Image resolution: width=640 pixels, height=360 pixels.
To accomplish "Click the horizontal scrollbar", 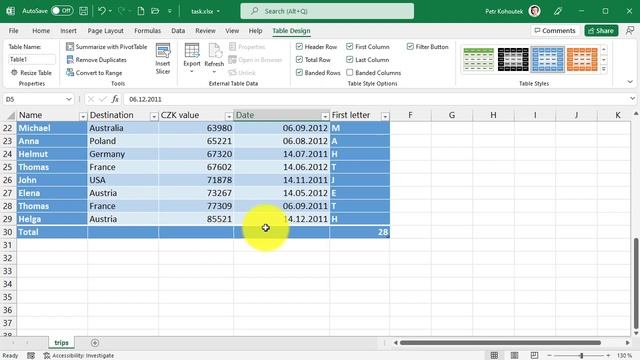I will click(500, 343).
